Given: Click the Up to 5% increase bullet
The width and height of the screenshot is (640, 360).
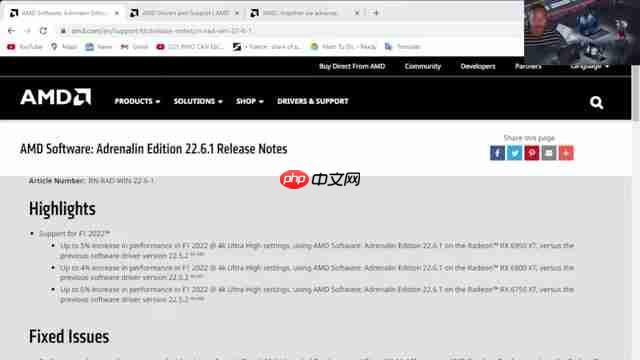Looking at the screenshot, I should pos(317,251).
